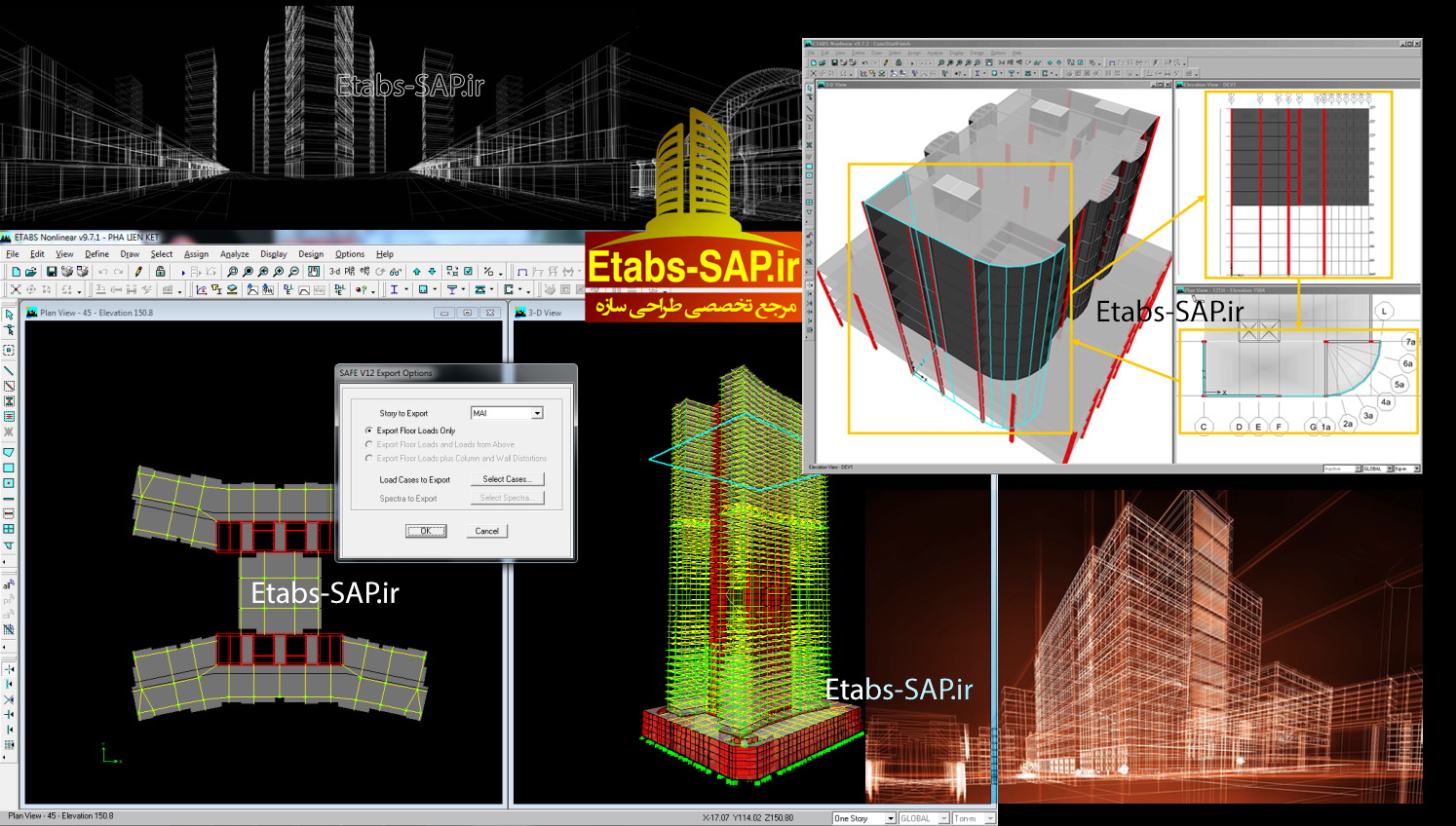
Task: Select Export Floor Loads and Loads from Above
Action: click(368, 444)
